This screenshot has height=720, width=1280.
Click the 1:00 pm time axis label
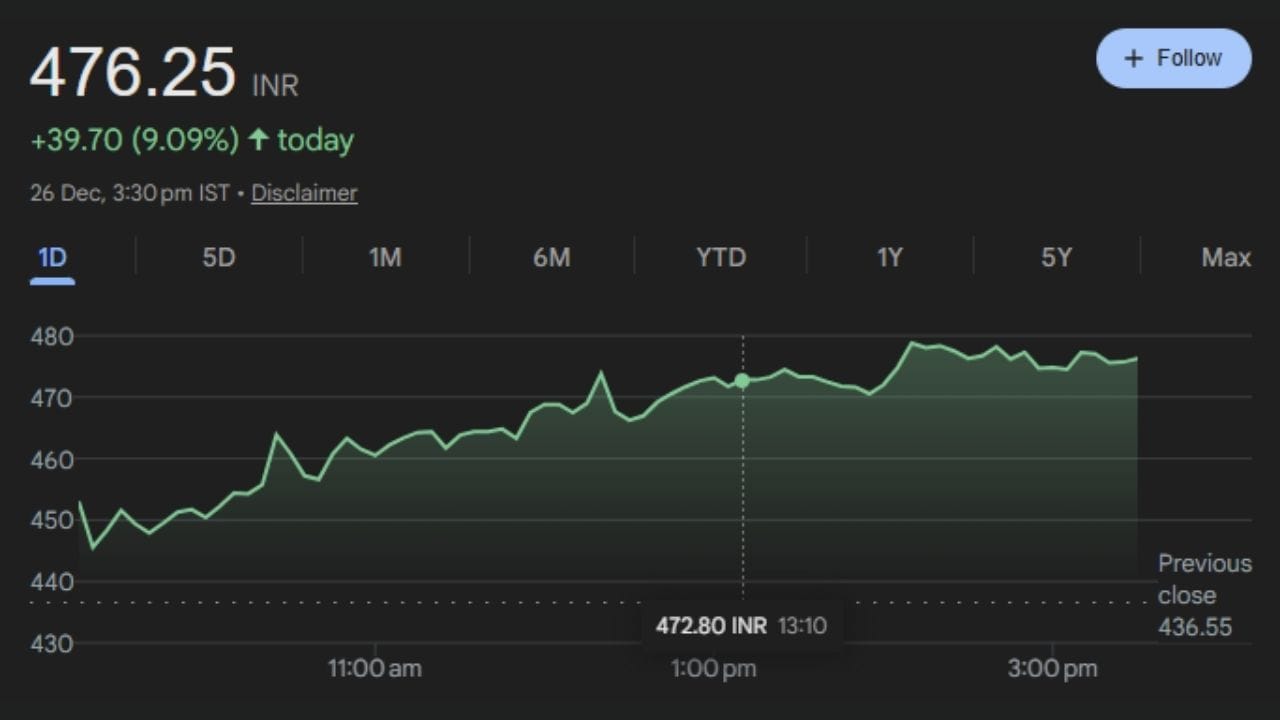pyautogui.click(x=713, y=668)
